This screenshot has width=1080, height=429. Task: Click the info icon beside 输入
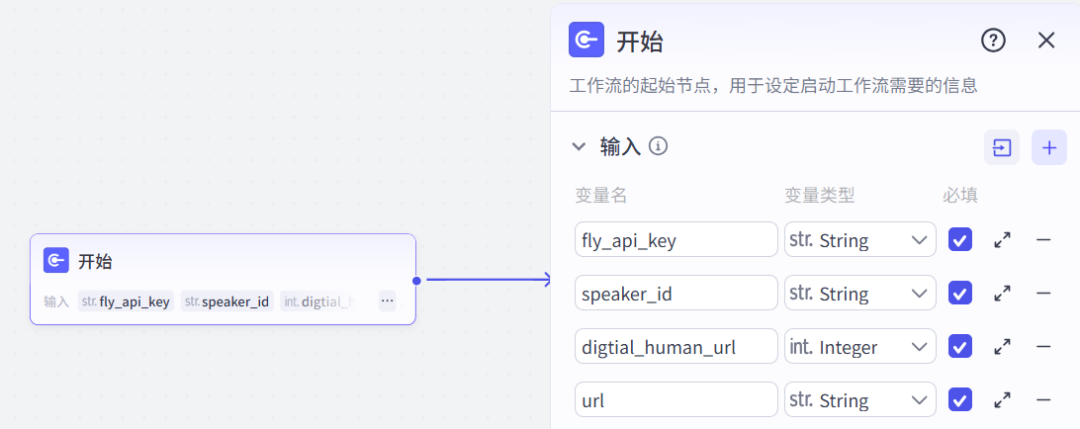tap(658, 146)
